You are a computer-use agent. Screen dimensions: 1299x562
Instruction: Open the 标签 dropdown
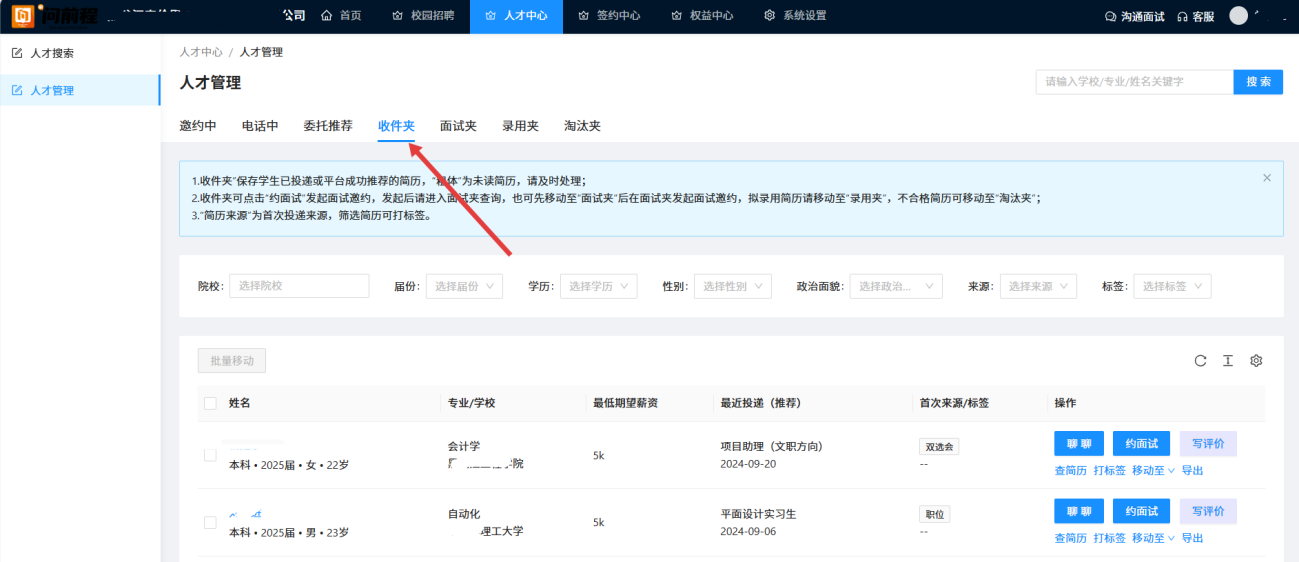click(1172, 286)
